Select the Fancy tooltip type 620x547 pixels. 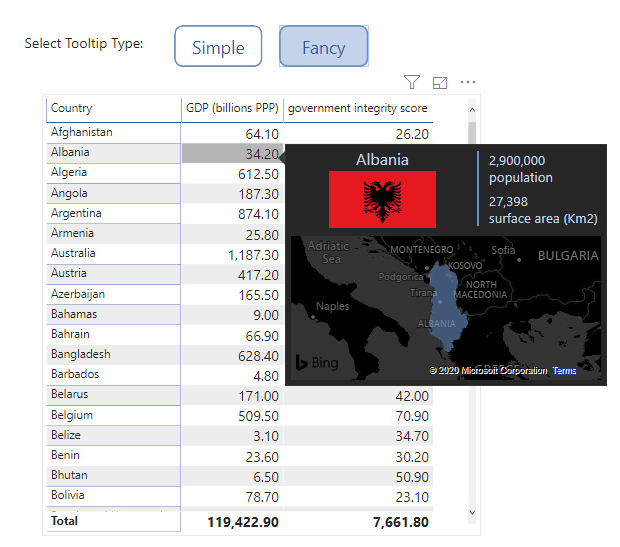(x=323, y=47)
